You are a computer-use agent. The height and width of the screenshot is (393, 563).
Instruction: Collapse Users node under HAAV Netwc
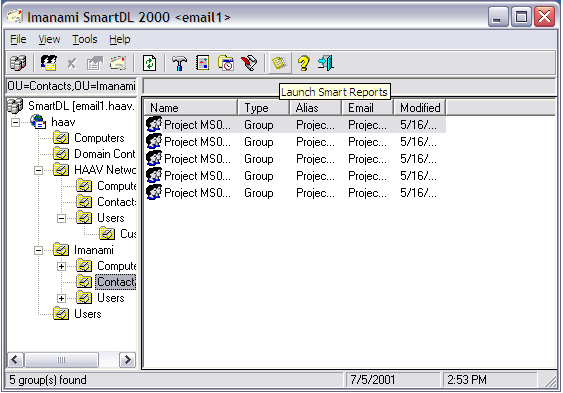click(61, 218)
